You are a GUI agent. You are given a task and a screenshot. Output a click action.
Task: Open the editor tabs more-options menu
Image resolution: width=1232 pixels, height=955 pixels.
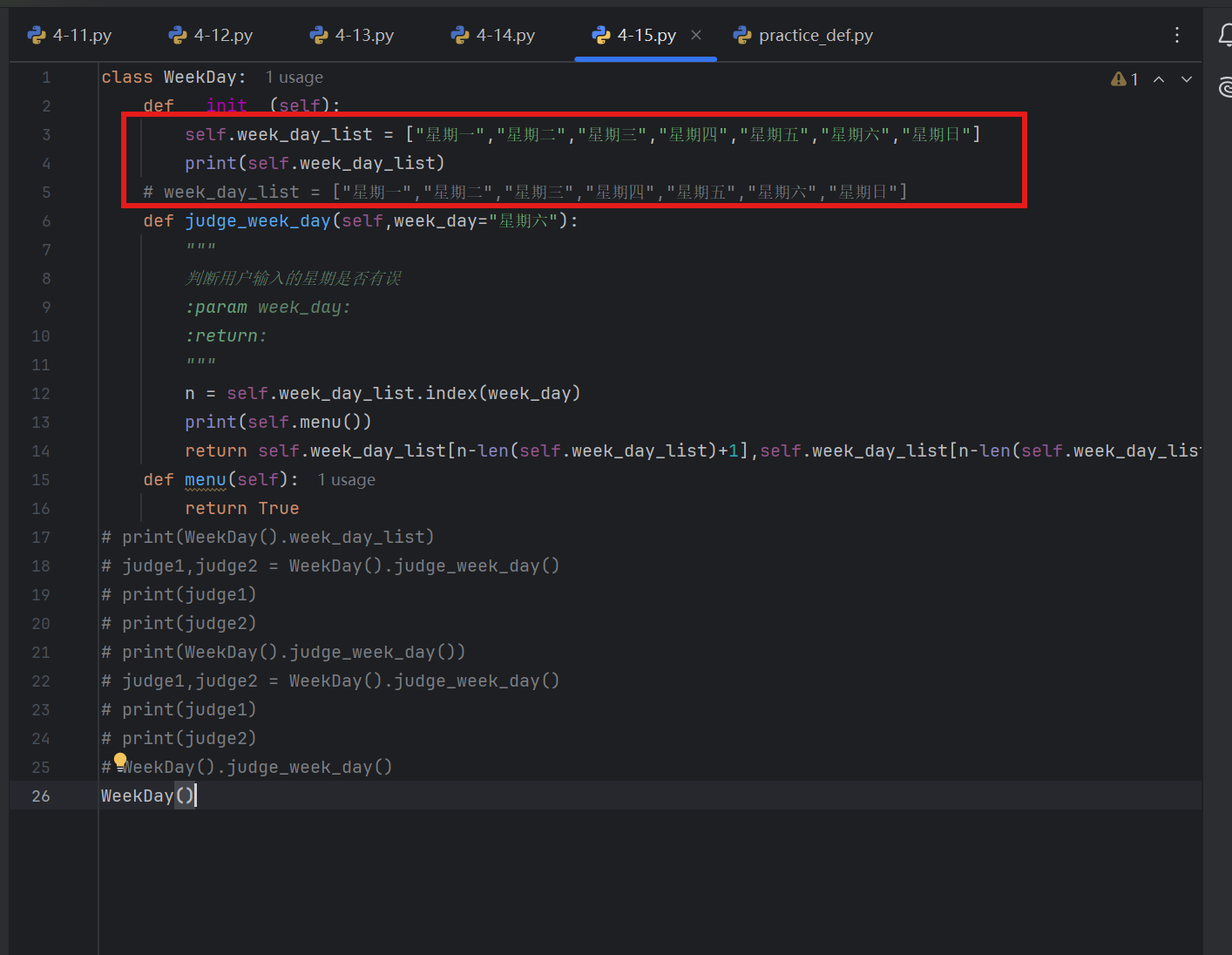pos(1177,35)
